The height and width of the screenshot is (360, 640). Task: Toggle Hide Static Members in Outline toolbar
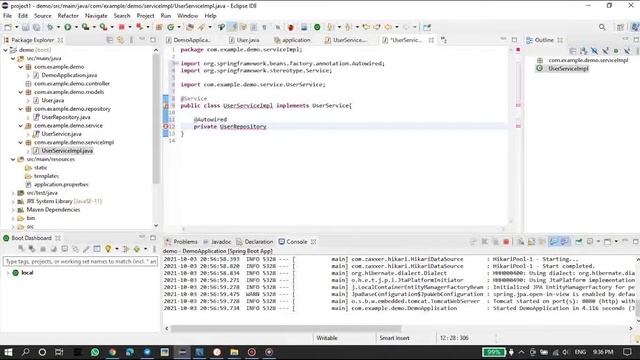tap(605, 51)
